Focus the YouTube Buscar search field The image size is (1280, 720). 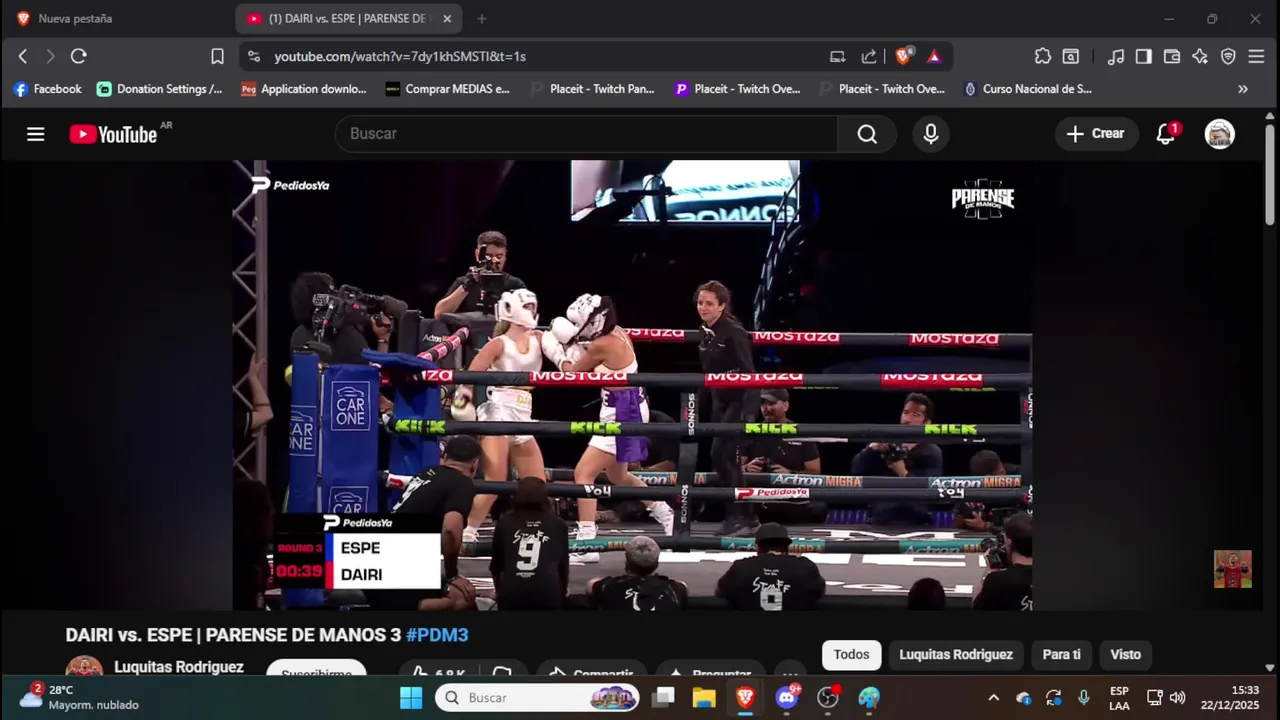click(x=586, y=134)
